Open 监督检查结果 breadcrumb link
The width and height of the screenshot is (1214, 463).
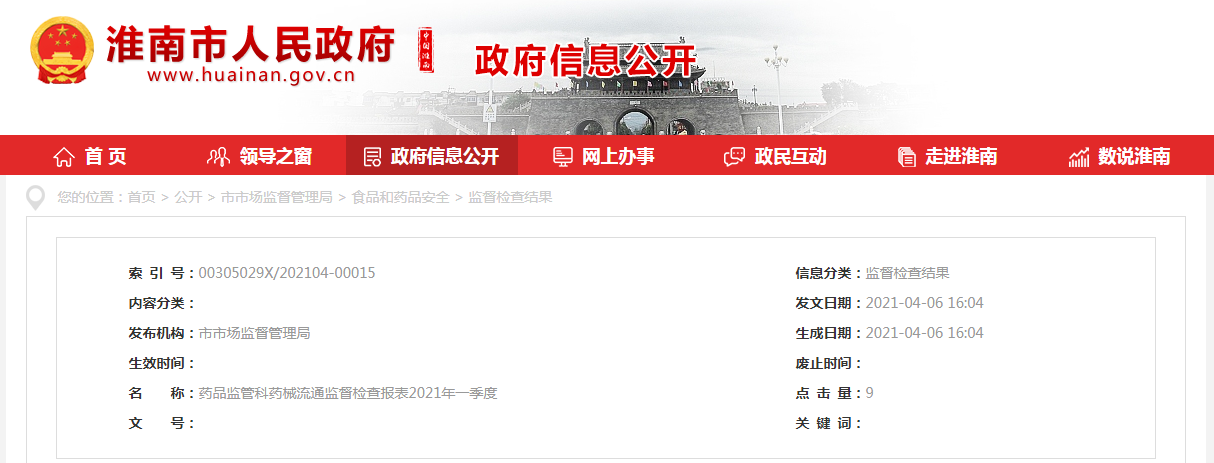pos(510,197)
